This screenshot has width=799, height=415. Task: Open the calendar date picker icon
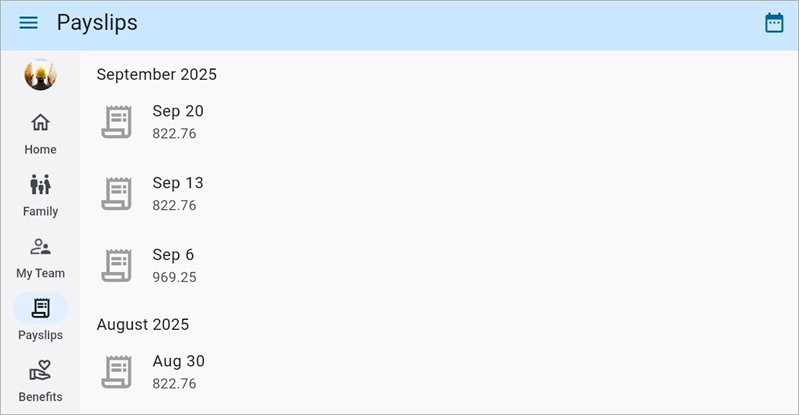pyautogui.click(x=774, y=23)
